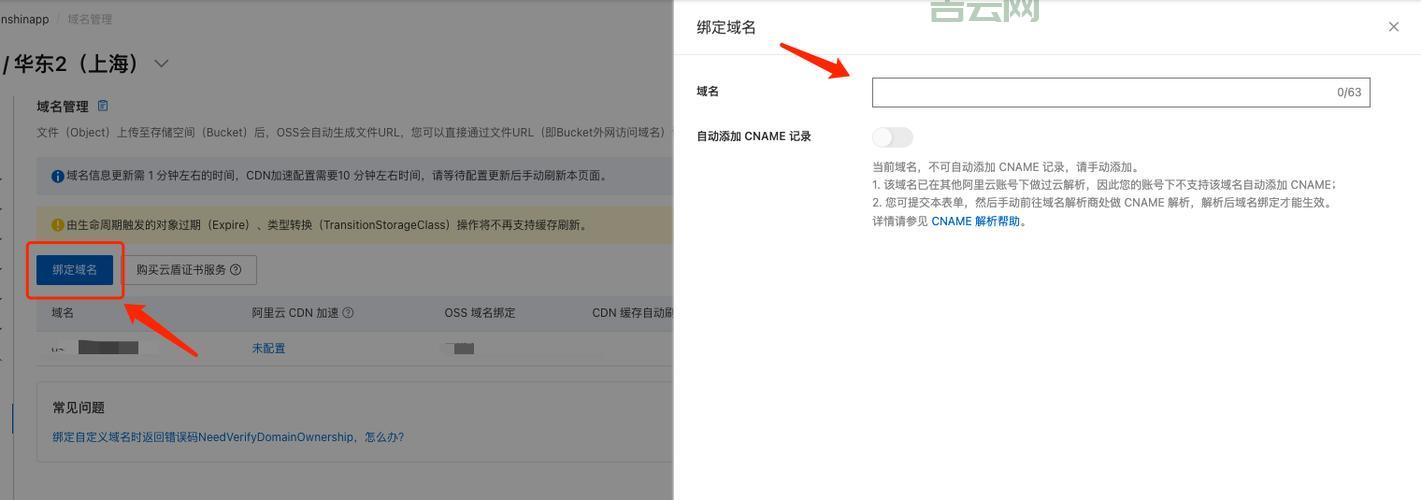Click the document icon beside 域名管理 heading

(x=102, y=106)
